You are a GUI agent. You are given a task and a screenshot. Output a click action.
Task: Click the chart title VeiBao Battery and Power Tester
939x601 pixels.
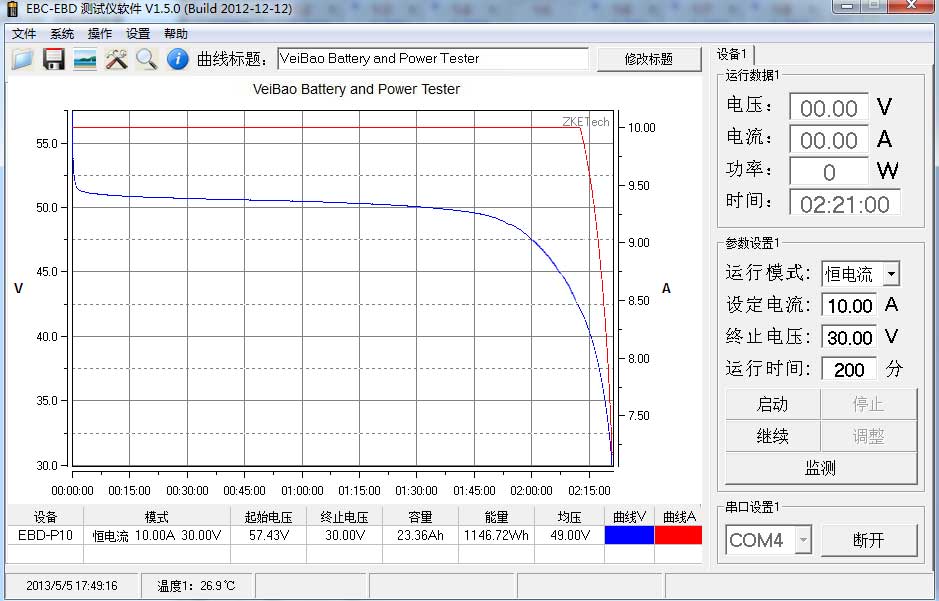pyautogui.click(x=356, y=89)
